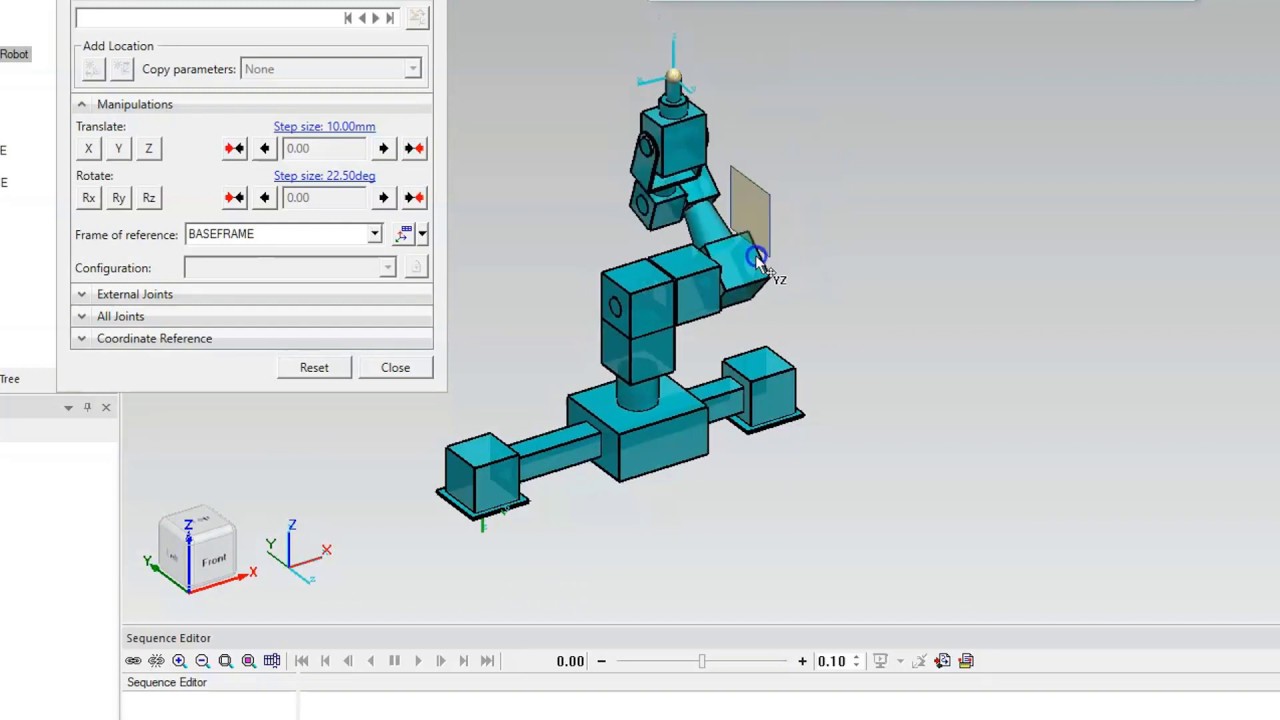The height and width of the screenshot is (720, 1280).
Task: Click translate step-forward right arrow
Action: [383, 149]
